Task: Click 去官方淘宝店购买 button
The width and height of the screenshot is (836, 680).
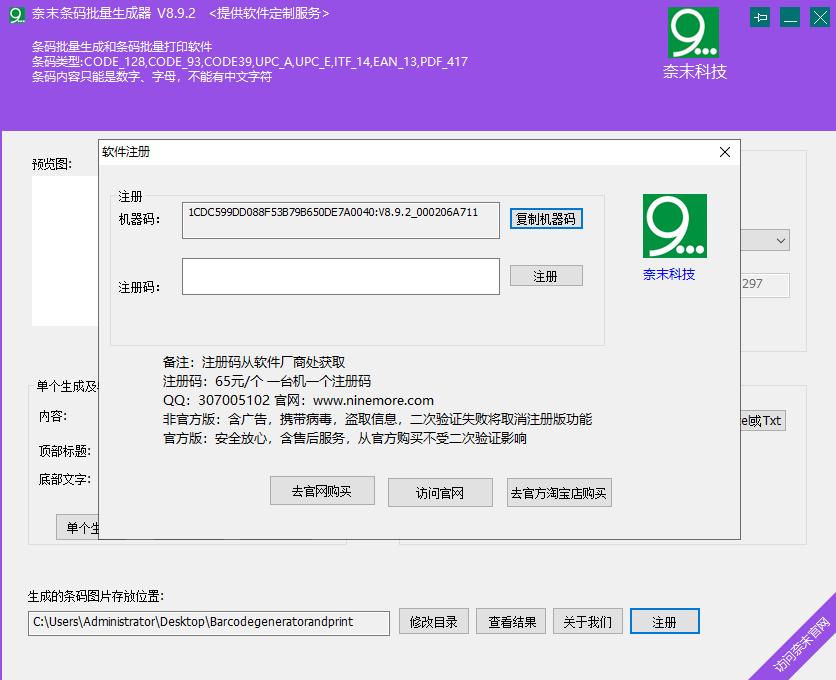Action: point(559,492)
